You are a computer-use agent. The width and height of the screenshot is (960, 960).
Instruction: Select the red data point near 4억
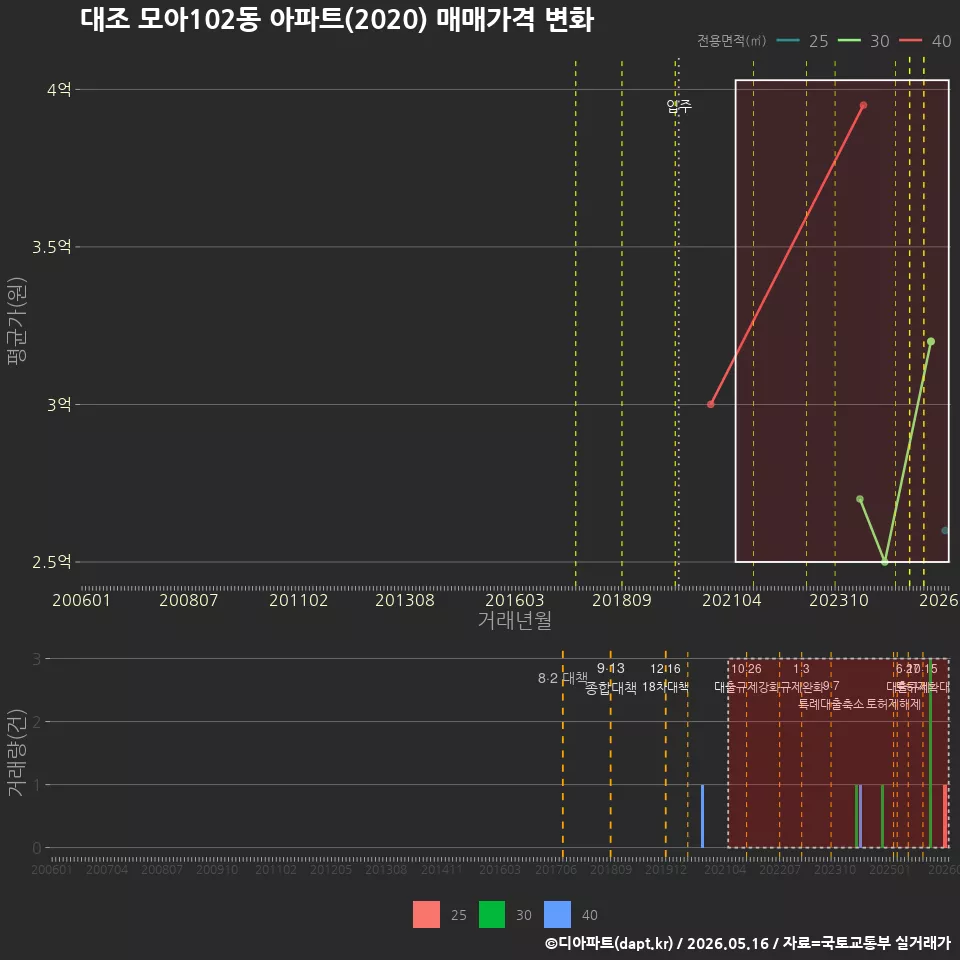863,105
